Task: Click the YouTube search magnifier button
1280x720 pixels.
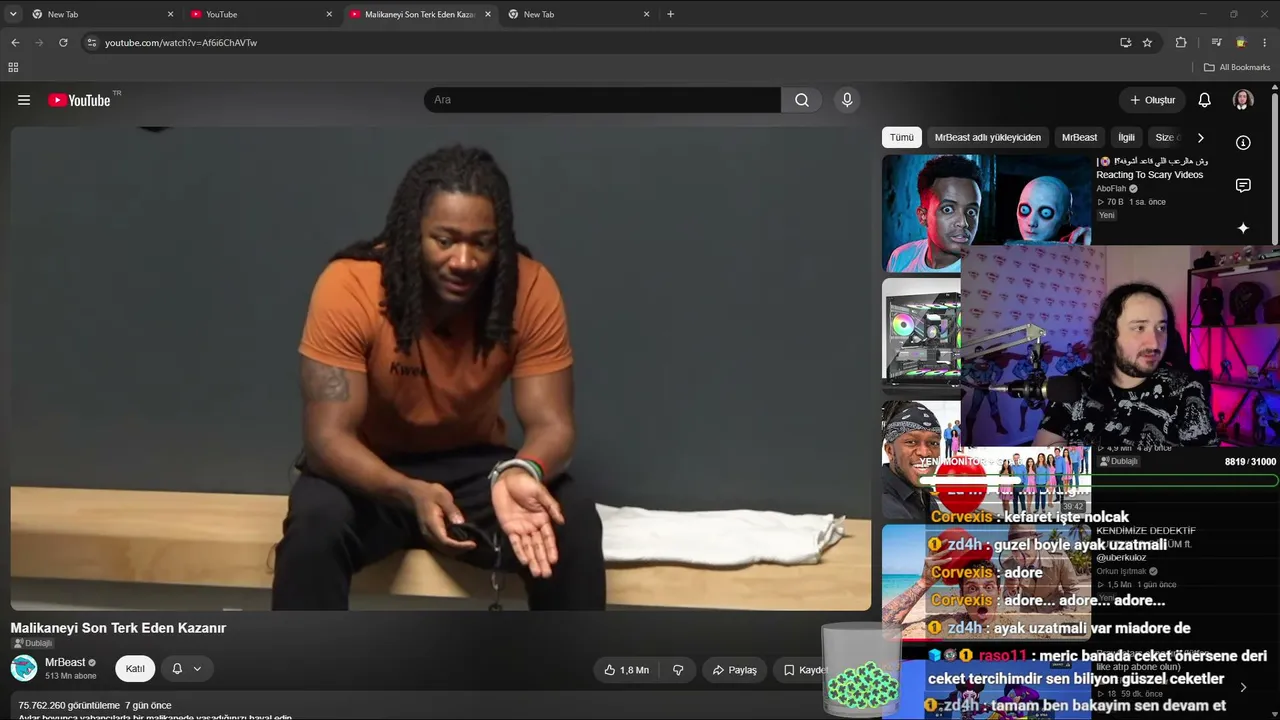Action: (802, 100)
